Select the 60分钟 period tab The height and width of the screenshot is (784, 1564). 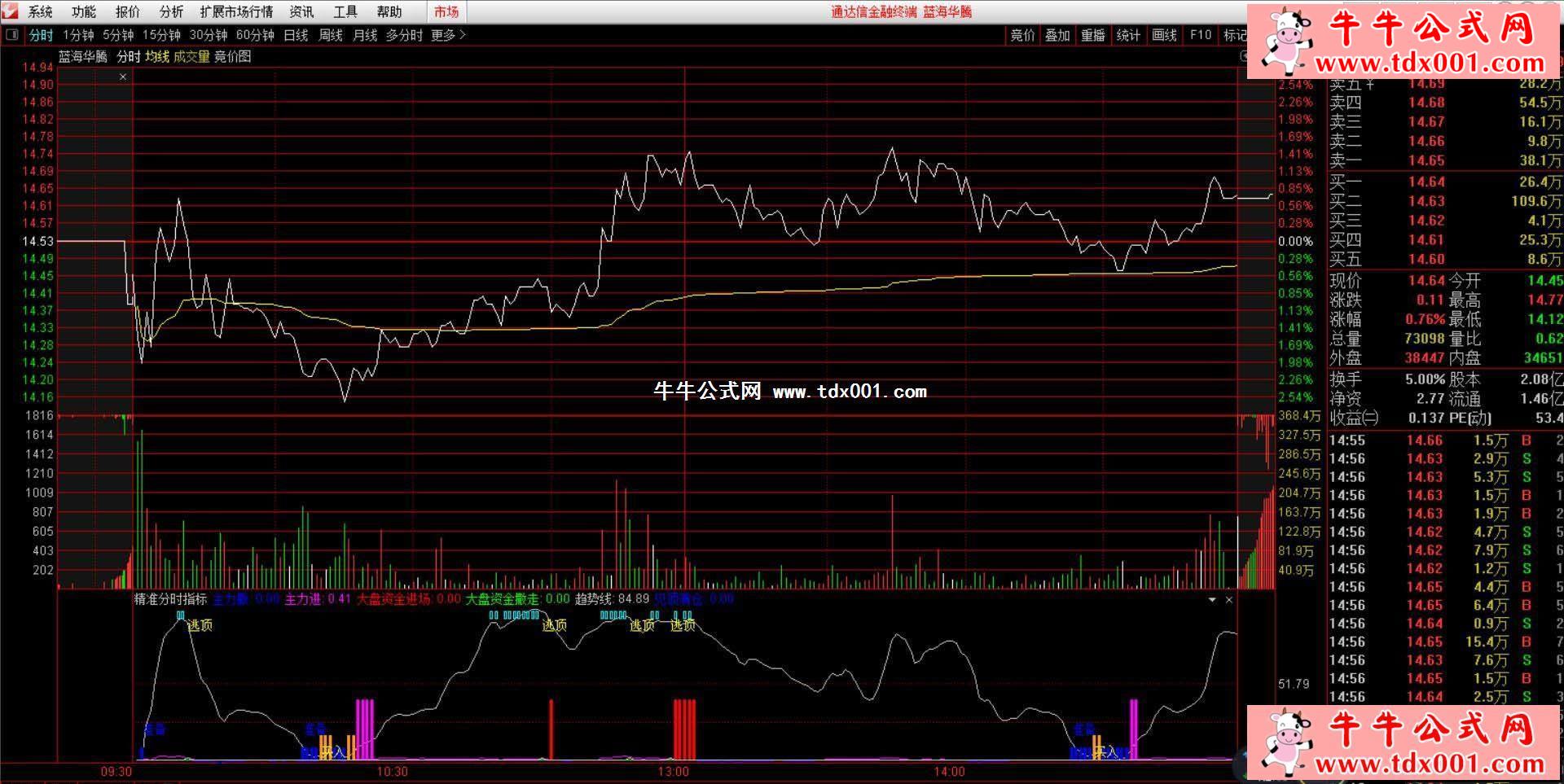pos(255,35)
